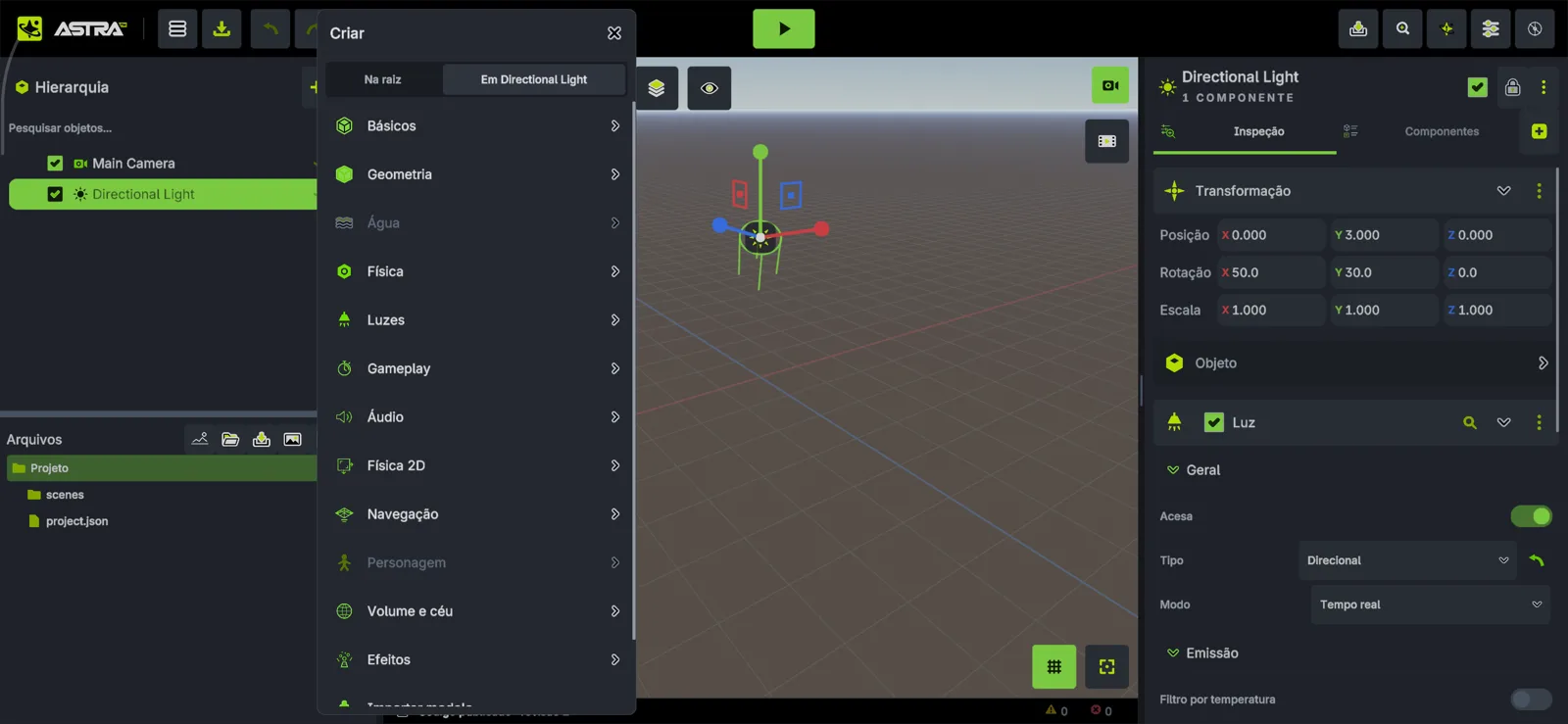Close the Criar panel
The image size is (1568, 724).
[614, 33]
